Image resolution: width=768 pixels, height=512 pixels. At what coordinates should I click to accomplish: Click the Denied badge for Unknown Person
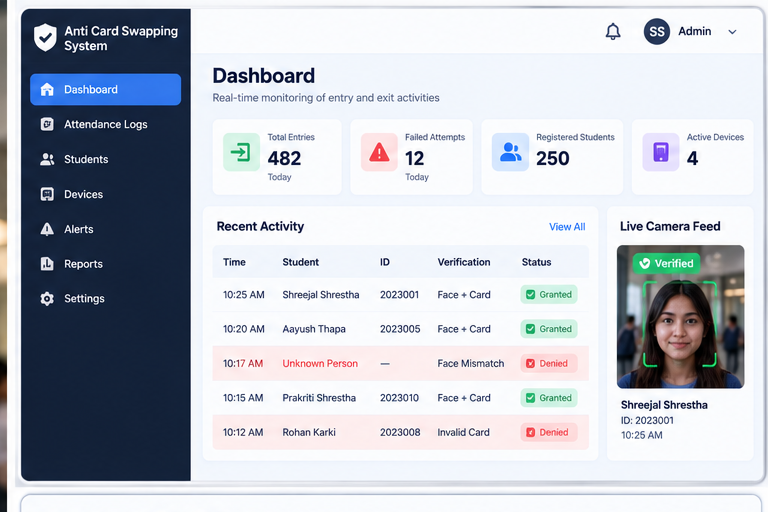click(x=549, y=364)
